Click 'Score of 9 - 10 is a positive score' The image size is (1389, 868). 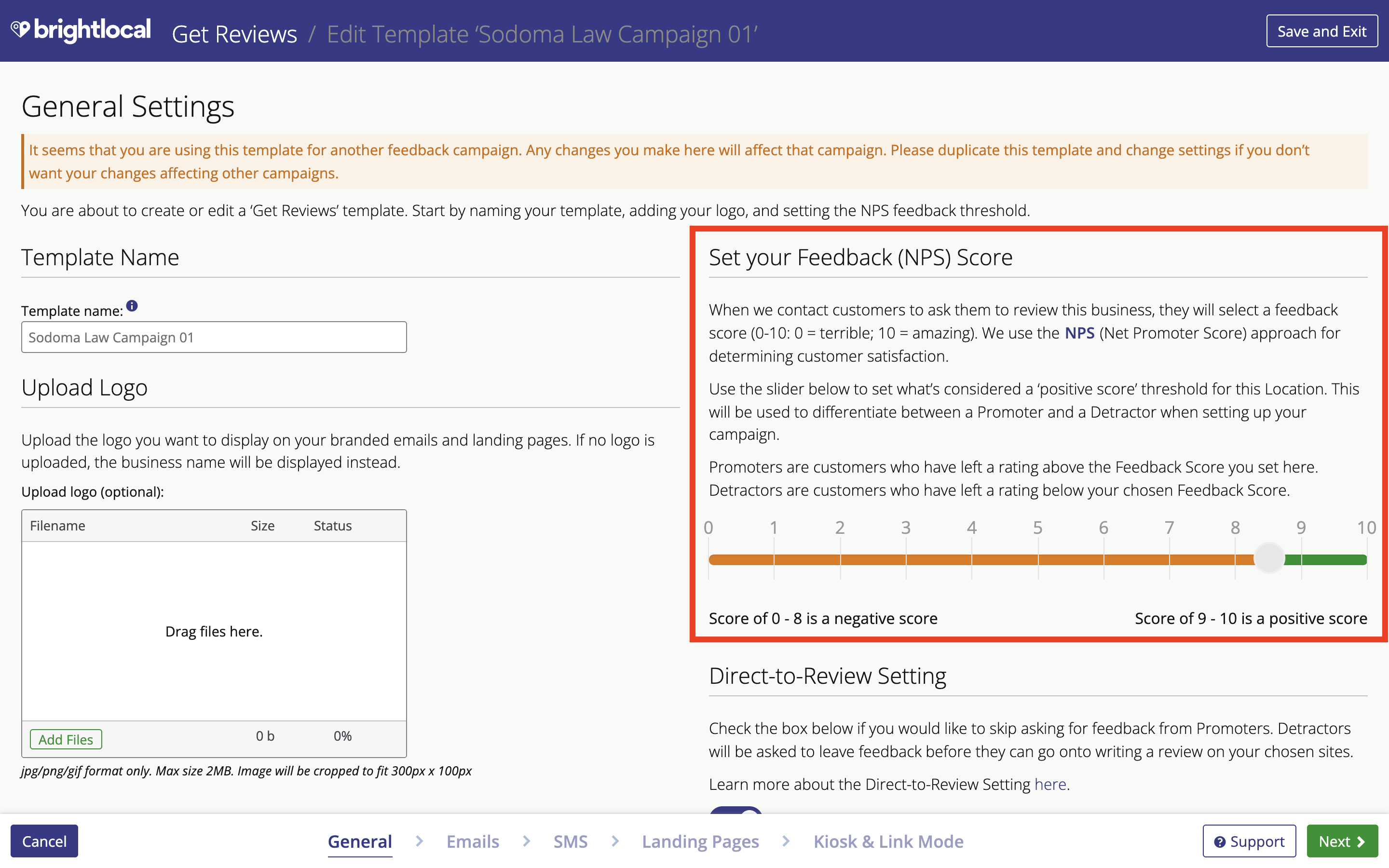(1251, 618)
